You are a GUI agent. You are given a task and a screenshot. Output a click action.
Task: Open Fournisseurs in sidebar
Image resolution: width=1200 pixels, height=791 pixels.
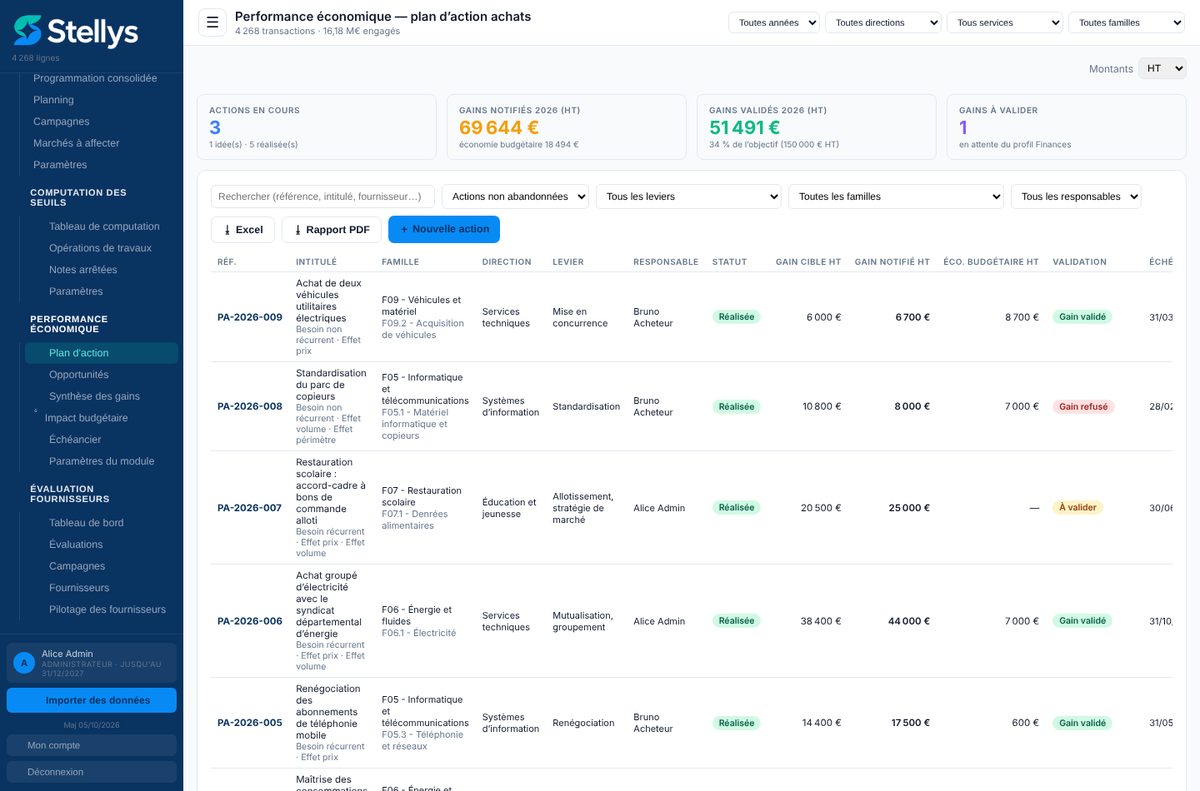79,588
